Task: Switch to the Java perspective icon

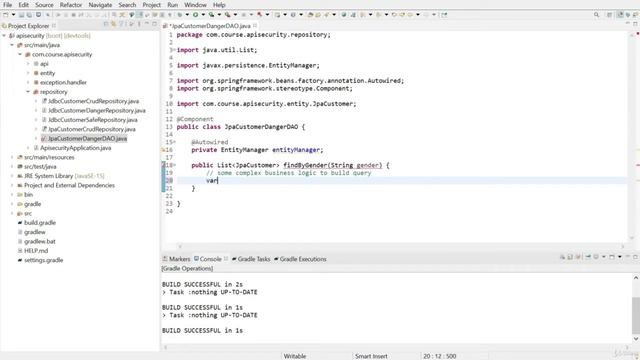Action: [620, 15]
